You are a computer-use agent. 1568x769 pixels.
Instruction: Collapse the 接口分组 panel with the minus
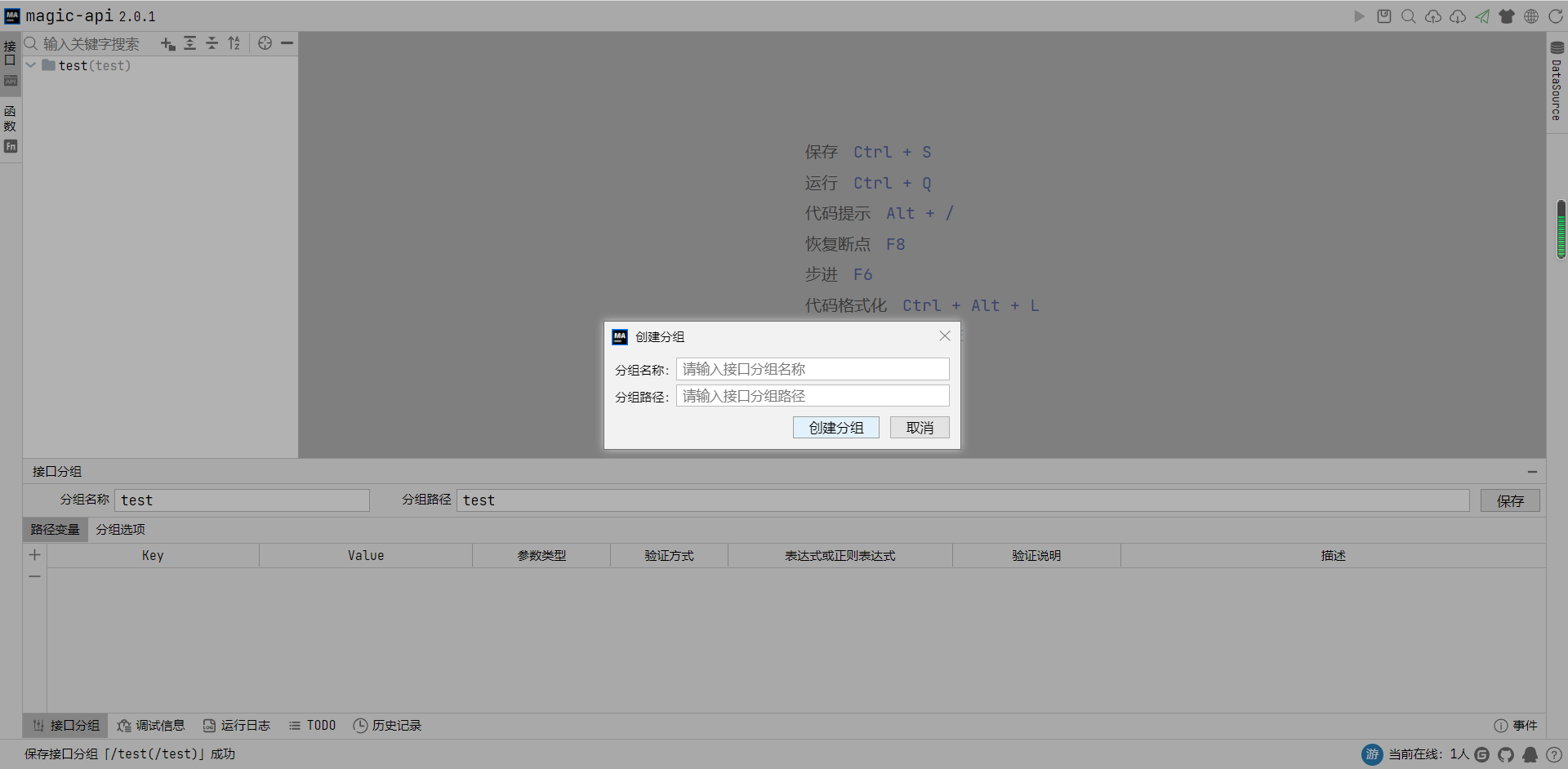click(1533, 471)
